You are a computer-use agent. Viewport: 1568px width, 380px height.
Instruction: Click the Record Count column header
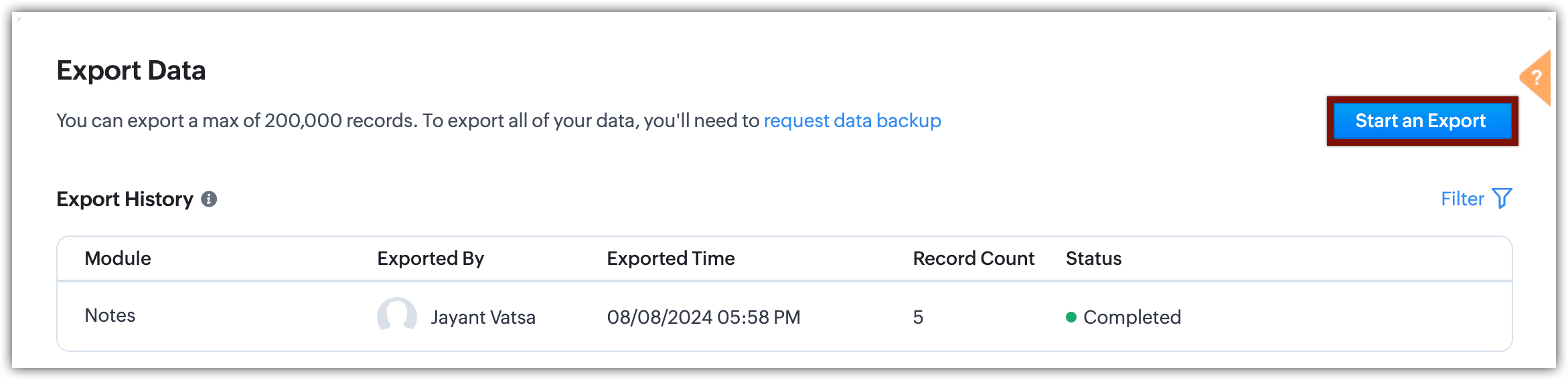tap(973, 258)
